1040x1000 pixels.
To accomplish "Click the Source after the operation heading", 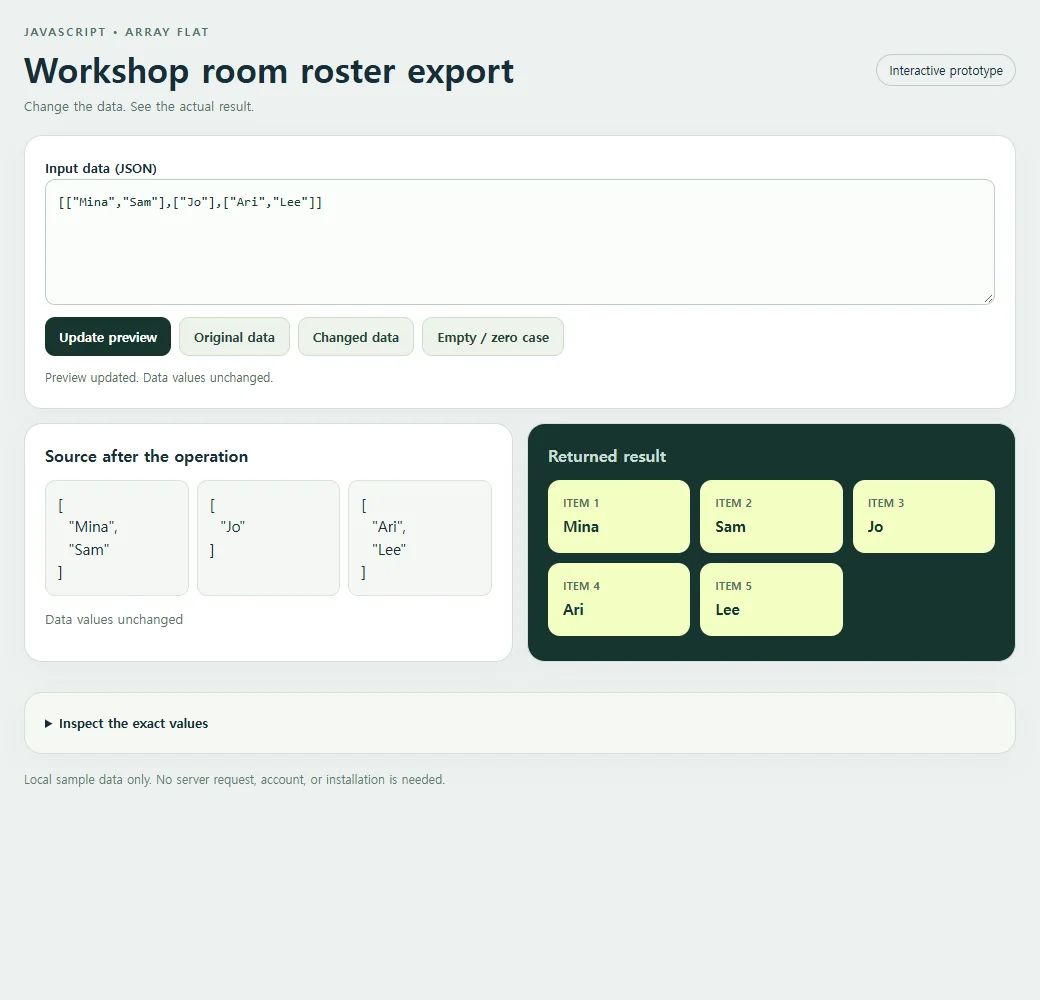I will click(x=147, y=456).
